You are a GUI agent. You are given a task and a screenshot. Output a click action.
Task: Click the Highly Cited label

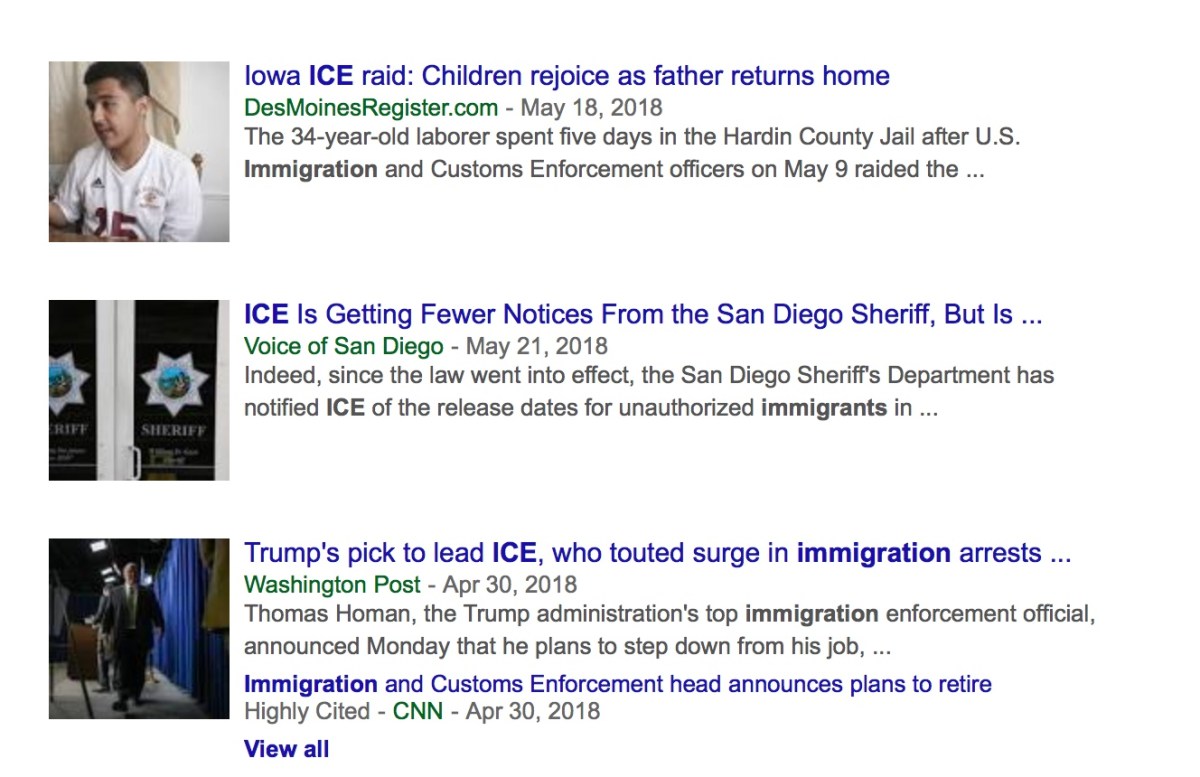[308, 711]
